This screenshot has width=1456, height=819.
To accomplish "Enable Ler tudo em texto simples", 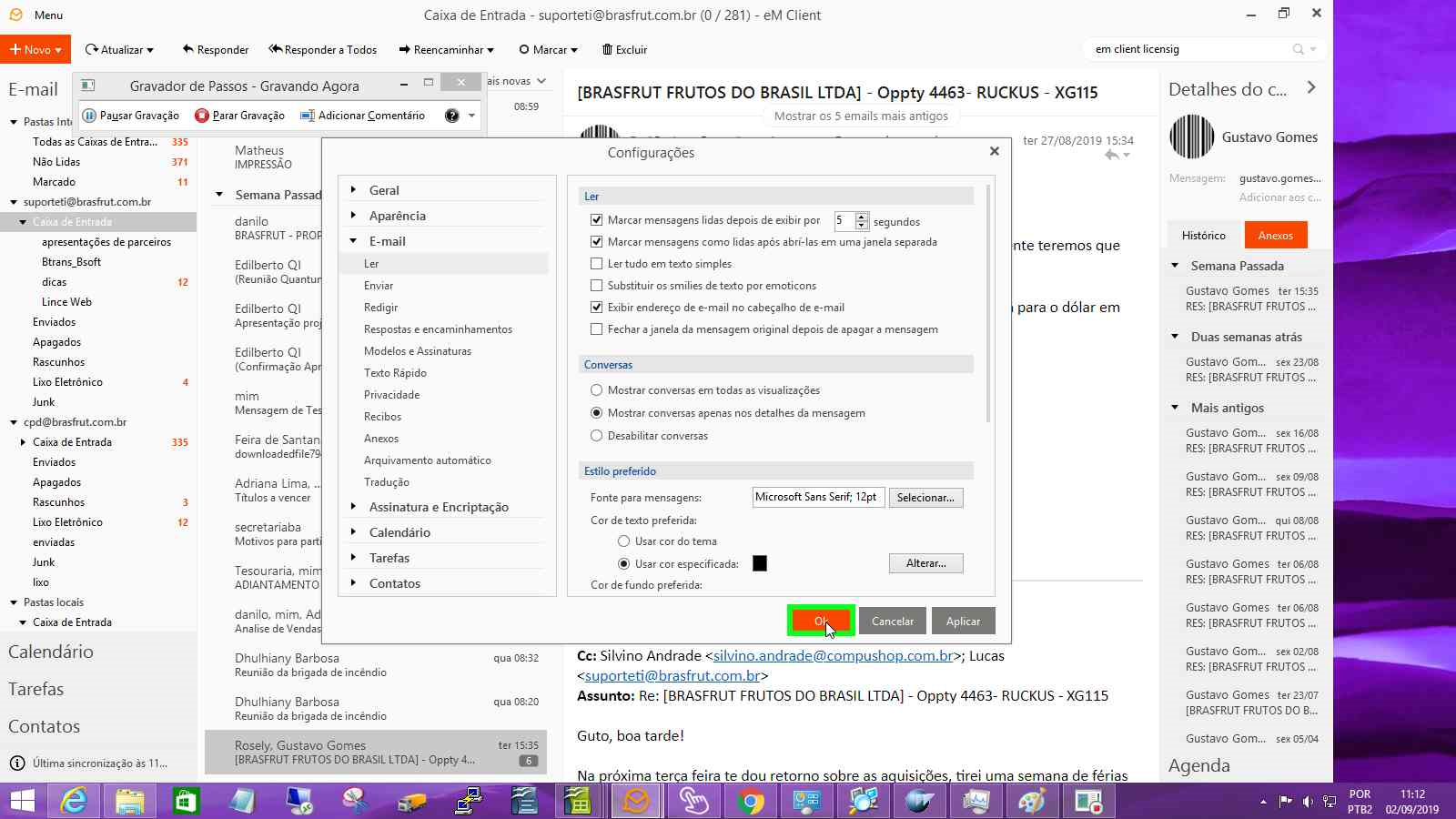I will click(x=597, y=264).
